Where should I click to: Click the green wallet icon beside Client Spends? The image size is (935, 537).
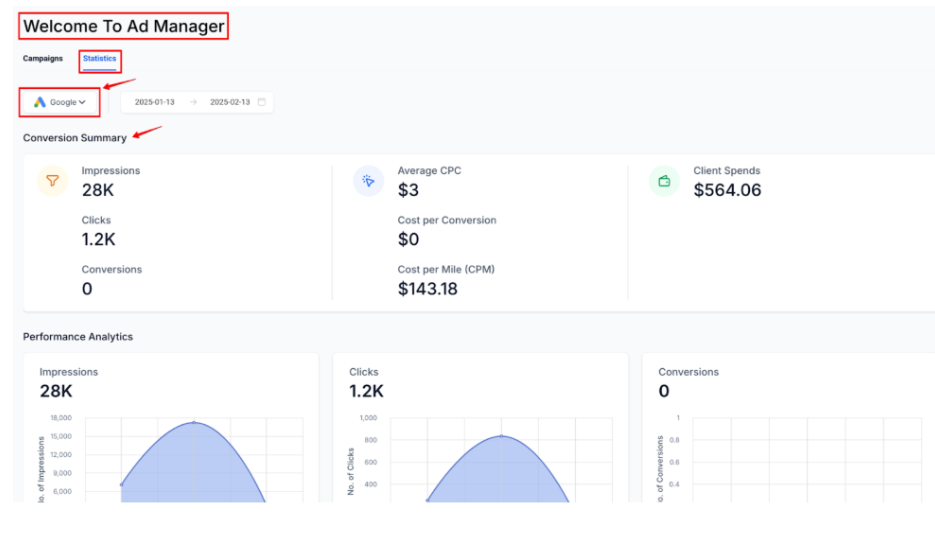point(664,182)
